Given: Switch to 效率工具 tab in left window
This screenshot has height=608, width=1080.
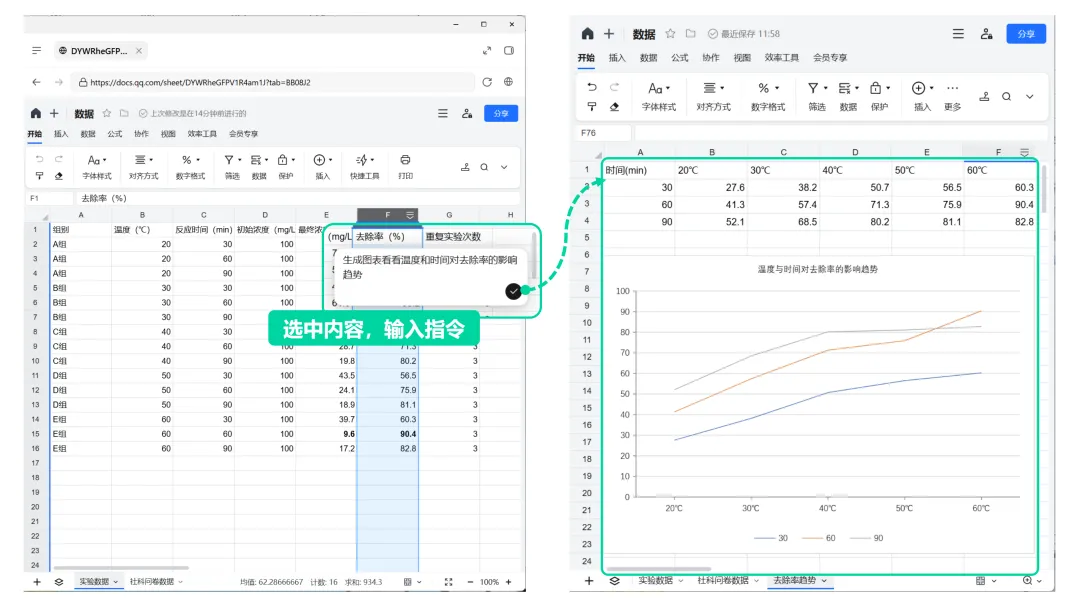Looking at the screenshot, I should tap(202, 134).
